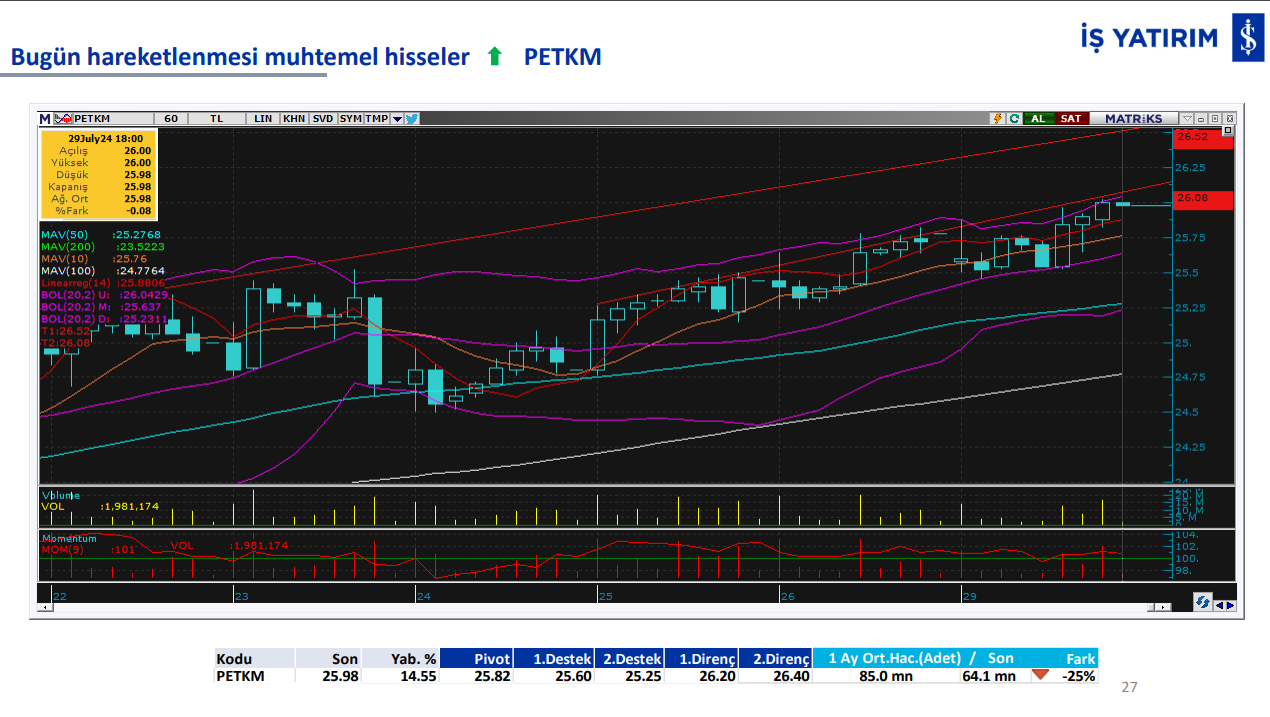Click the blue sync icon below the chart
Viewport: 1270px width, 717px height.
click(x=1203, y=601)
